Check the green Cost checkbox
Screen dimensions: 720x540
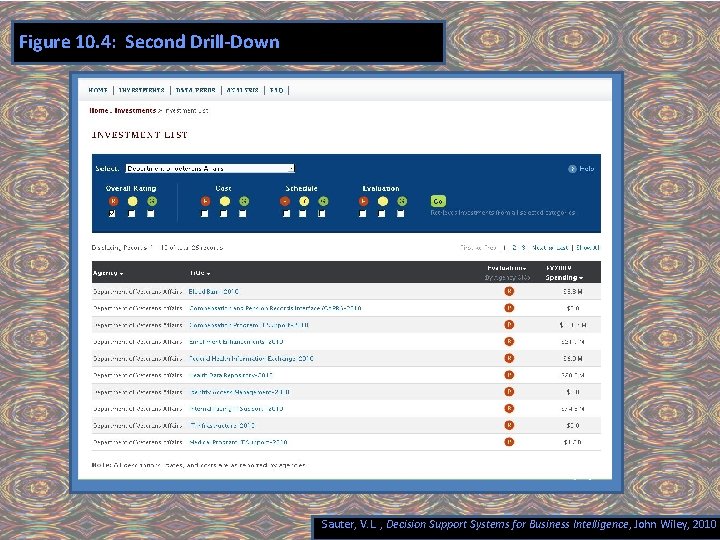(242, 214)
